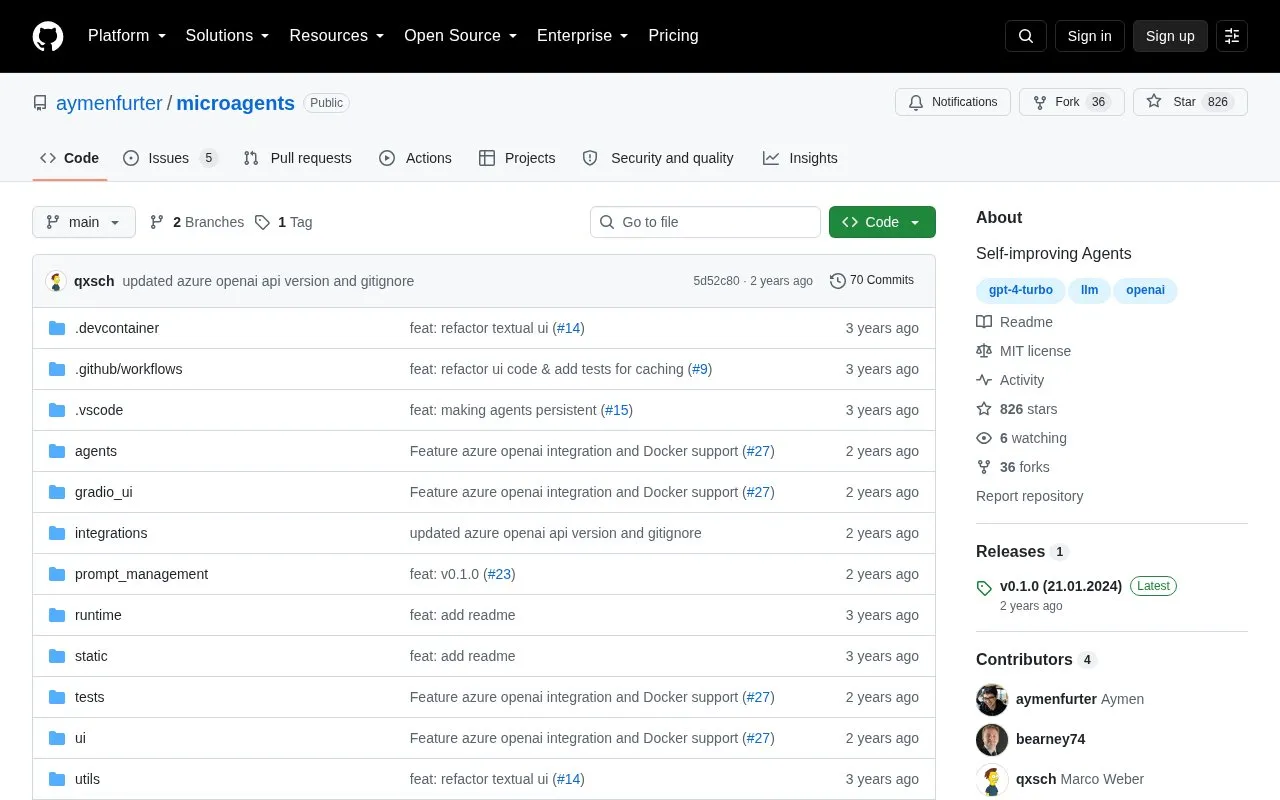Image resolution: width=1280 pixels, height=800 pixels.
Task: Open the Insights tab
Action: (800, 158)
